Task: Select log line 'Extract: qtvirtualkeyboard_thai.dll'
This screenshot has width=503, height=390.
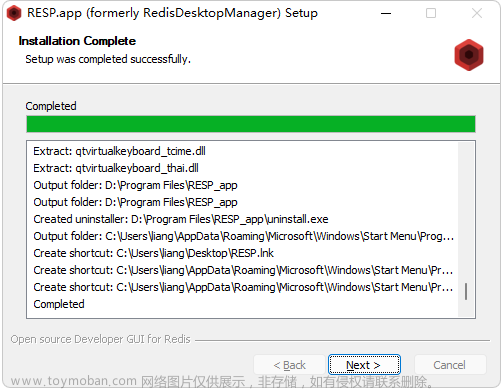Action: [x=116, y=168]
